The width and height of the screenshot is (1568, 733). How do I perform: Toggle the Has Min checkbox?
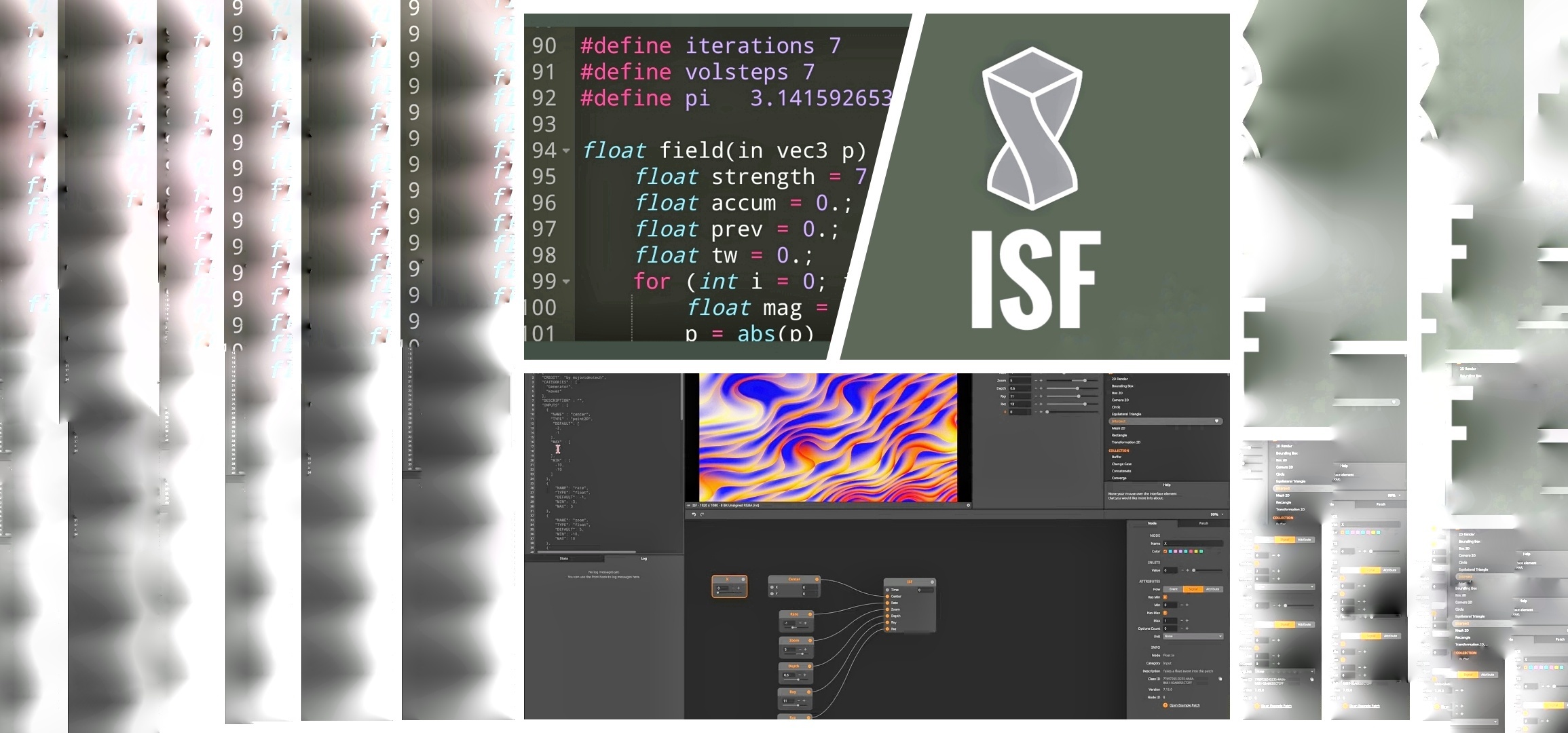pos(1165,597)
